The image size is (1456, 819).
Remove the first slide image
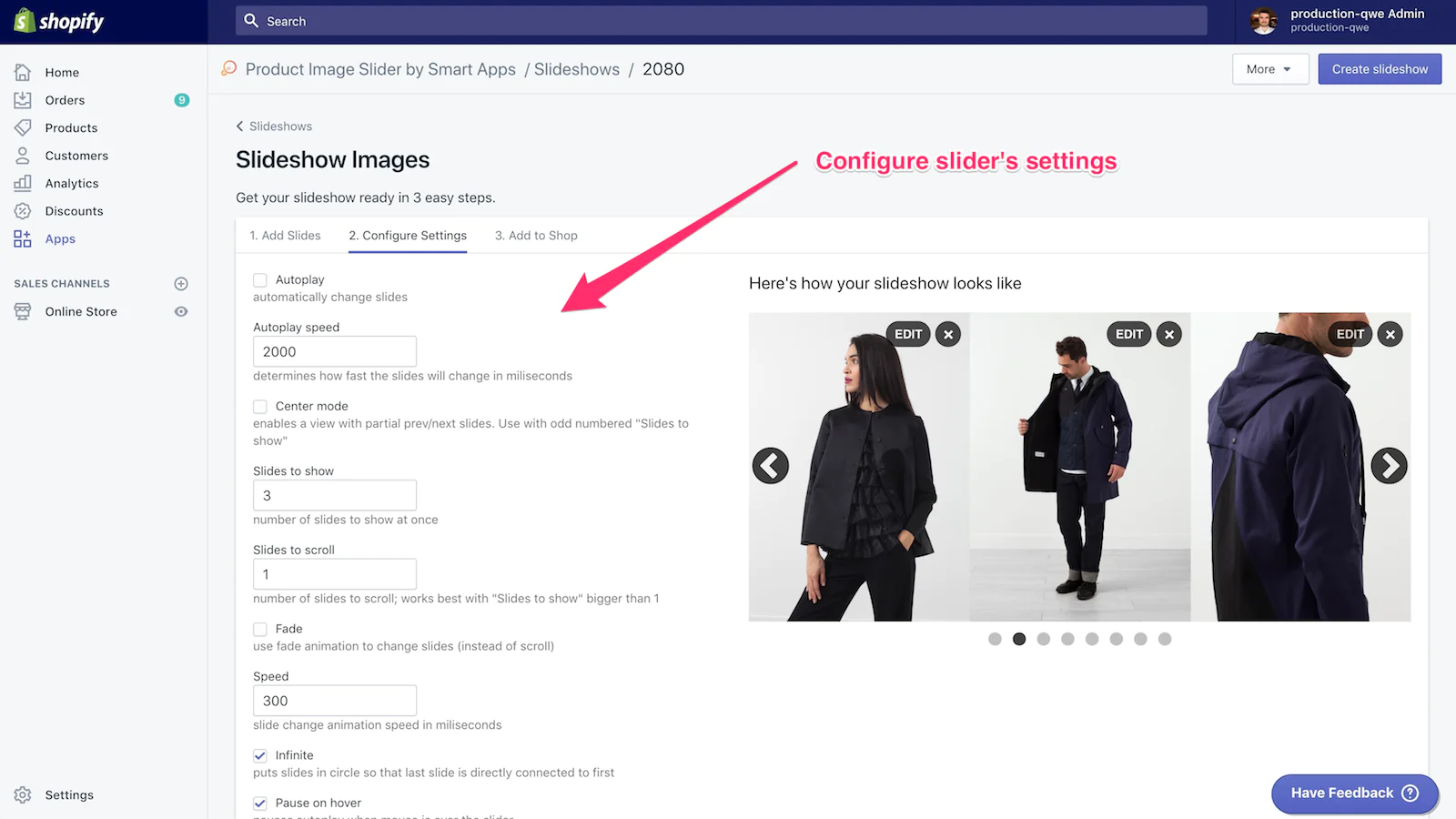(x=948, y=335)
